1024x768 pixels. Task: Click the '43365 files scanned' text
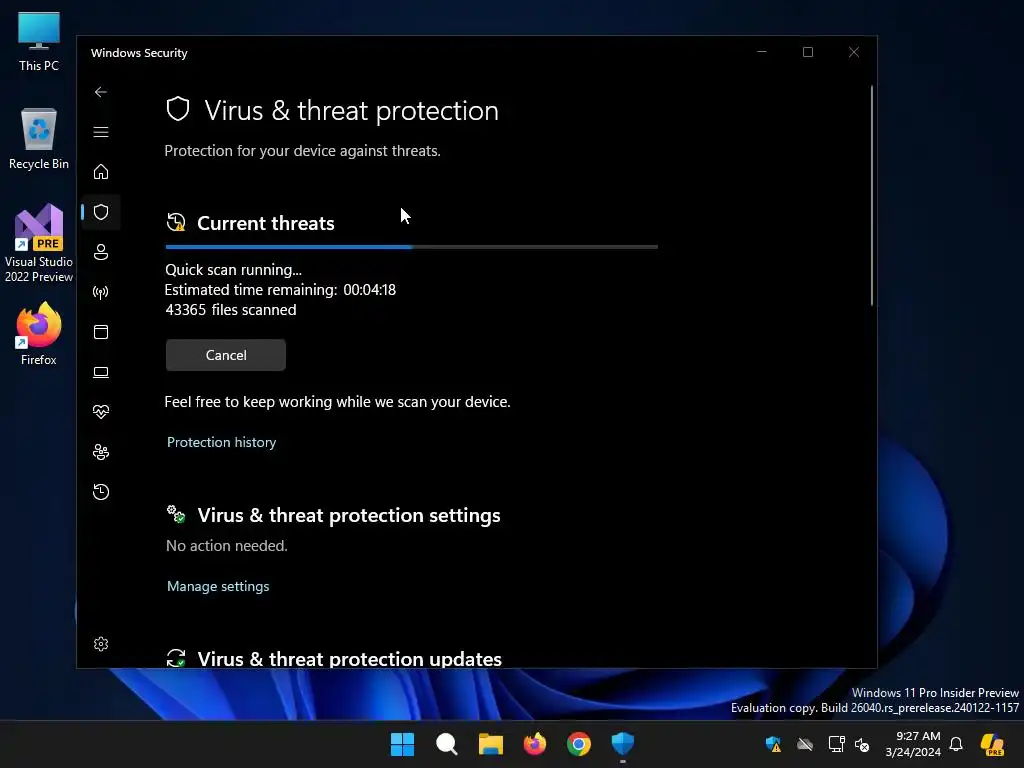click(x=231, y=310)
